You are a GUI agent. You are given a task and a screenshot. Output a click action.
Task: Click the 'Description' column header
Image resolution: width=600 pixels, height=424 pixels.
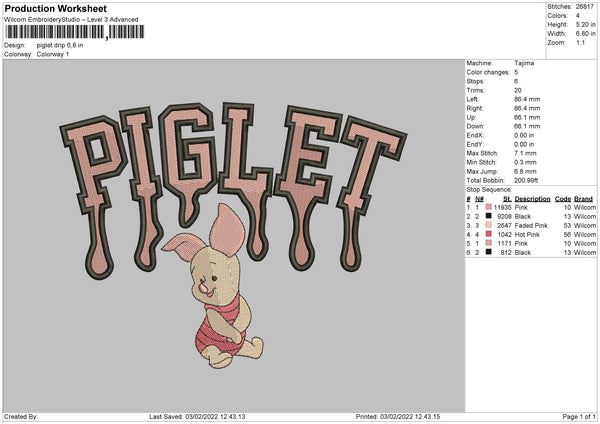click(532, 199)
